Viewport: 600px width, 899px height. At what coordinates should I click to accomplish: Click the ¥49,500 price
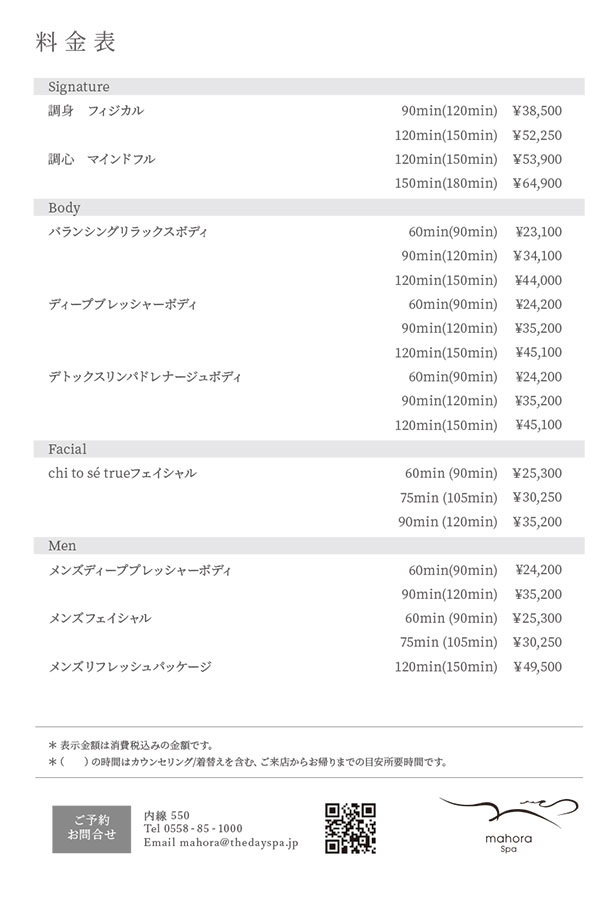(x=537, y=666)
